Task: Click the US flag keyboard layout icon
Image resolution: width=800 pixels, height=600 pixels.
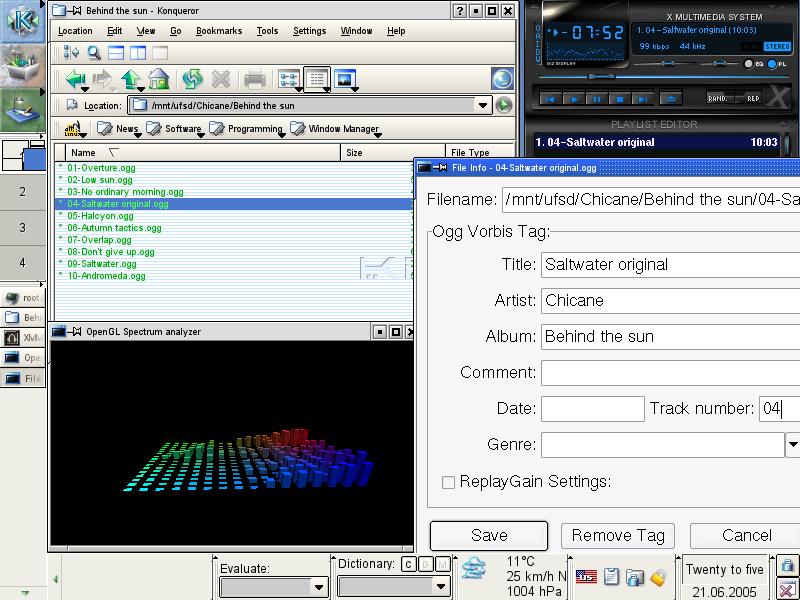Action: 586,577
